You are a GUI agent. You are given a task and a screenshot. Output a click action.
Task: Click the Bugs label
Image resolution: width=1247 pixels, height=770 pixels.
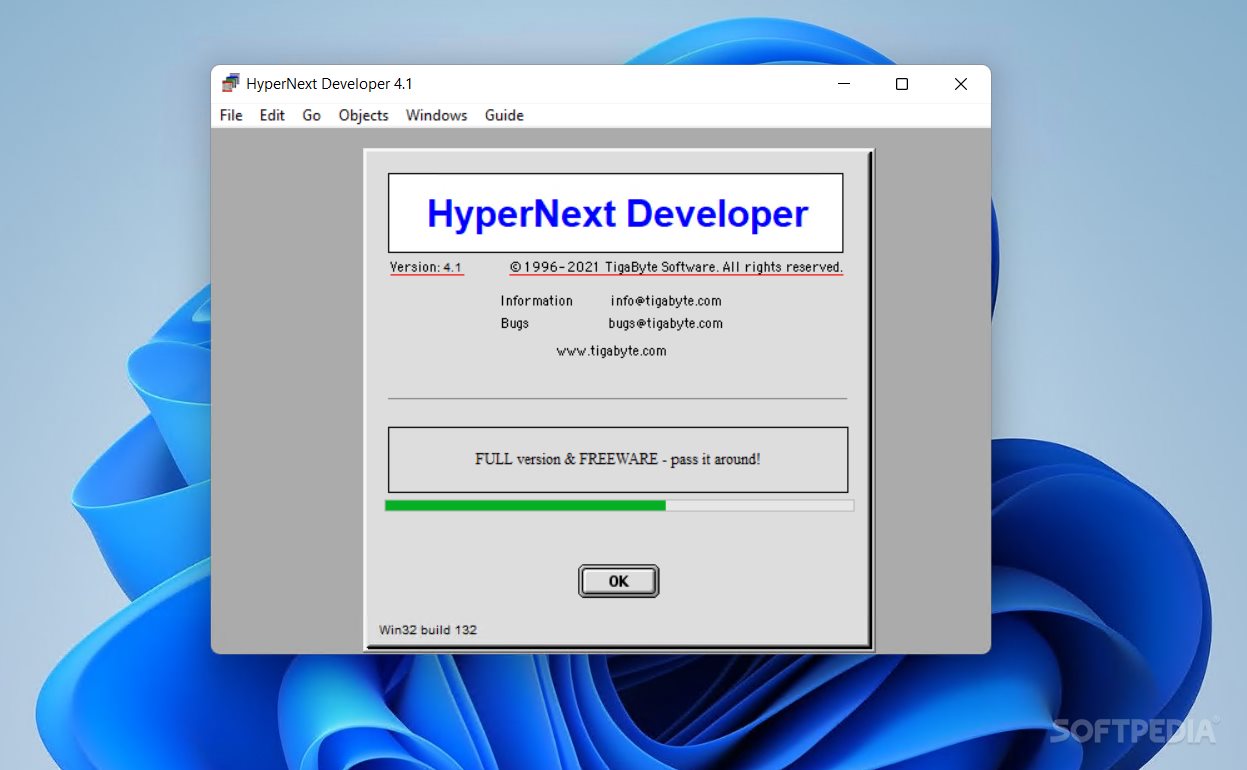click(x=515, y=324)
